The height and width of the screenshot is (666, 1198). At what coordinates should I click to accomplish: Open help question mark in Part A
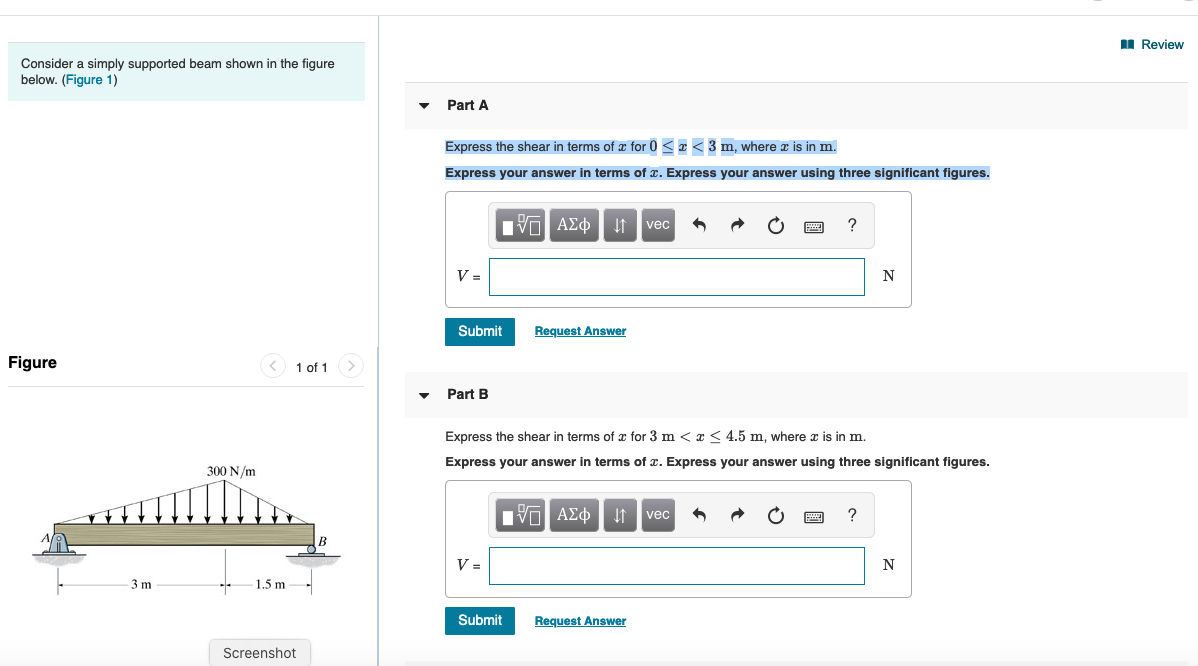852,225
